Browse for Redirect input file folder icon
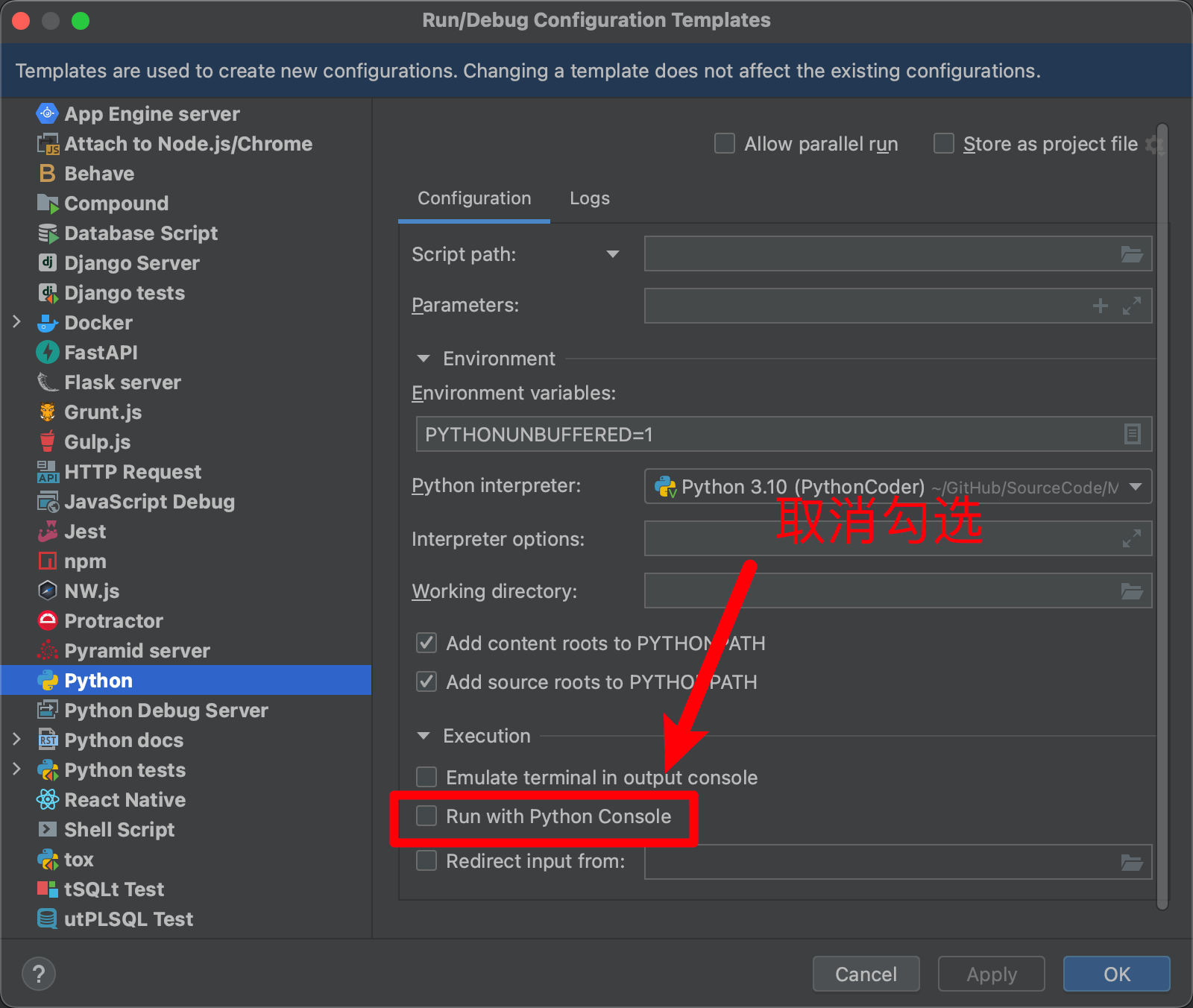Viewport: 1193px width, 1008px height. coord(1132,863)
